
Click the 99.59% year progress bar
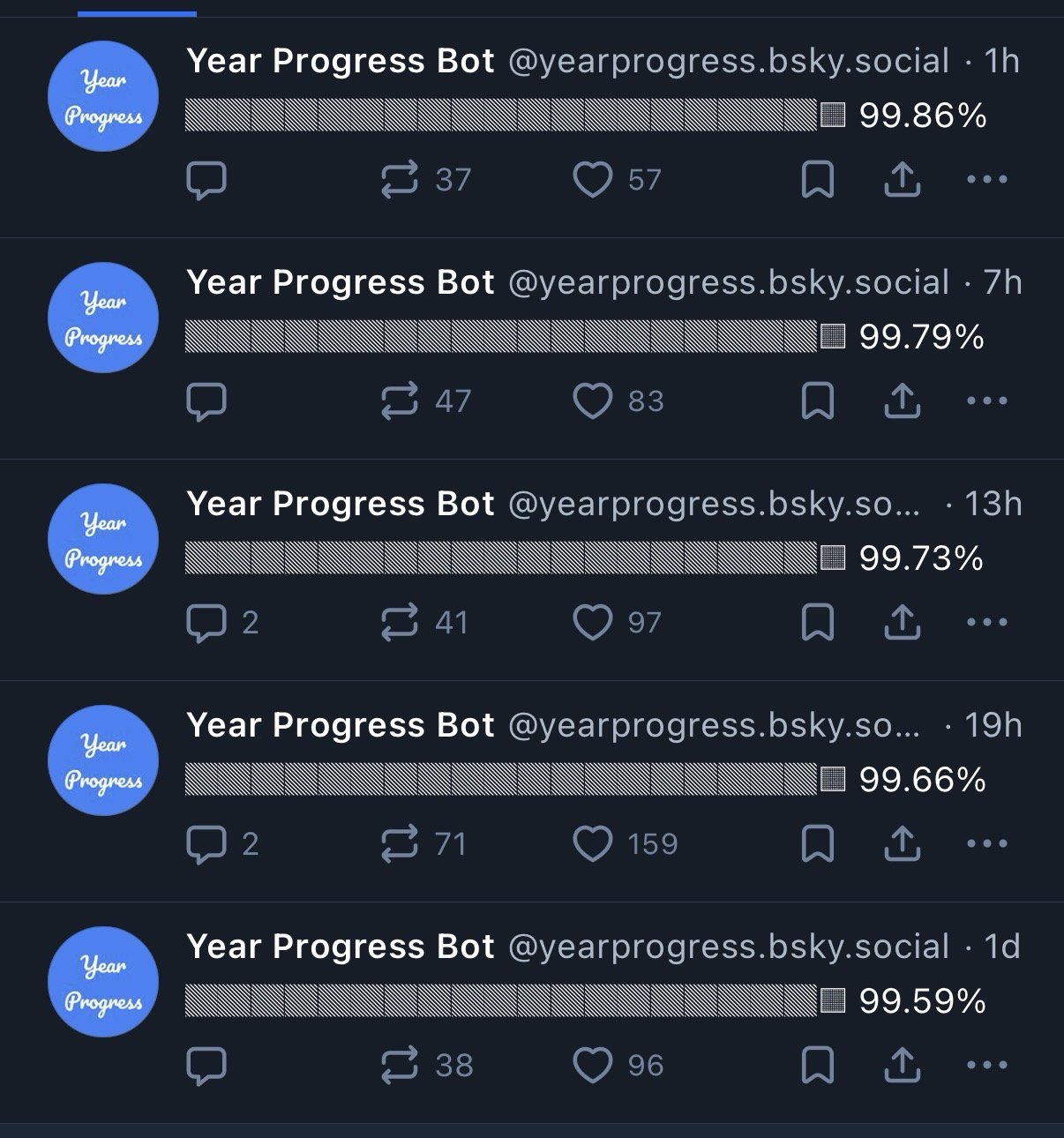pos(514,1000)
